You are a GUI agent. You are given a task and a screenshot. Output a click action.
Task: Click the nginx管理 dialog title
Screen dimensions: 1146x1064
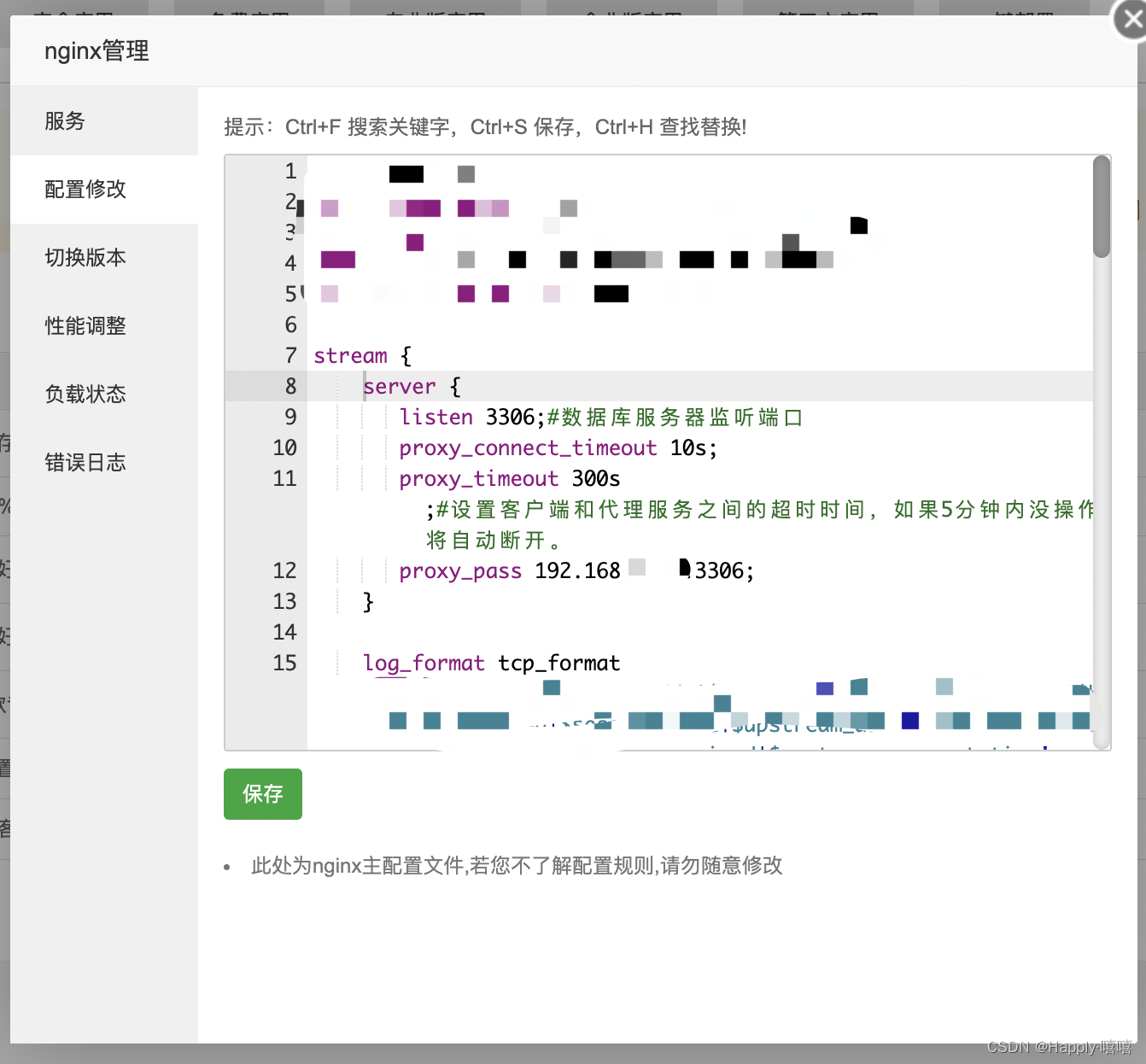pyautogui.click(x=96, y=51)
